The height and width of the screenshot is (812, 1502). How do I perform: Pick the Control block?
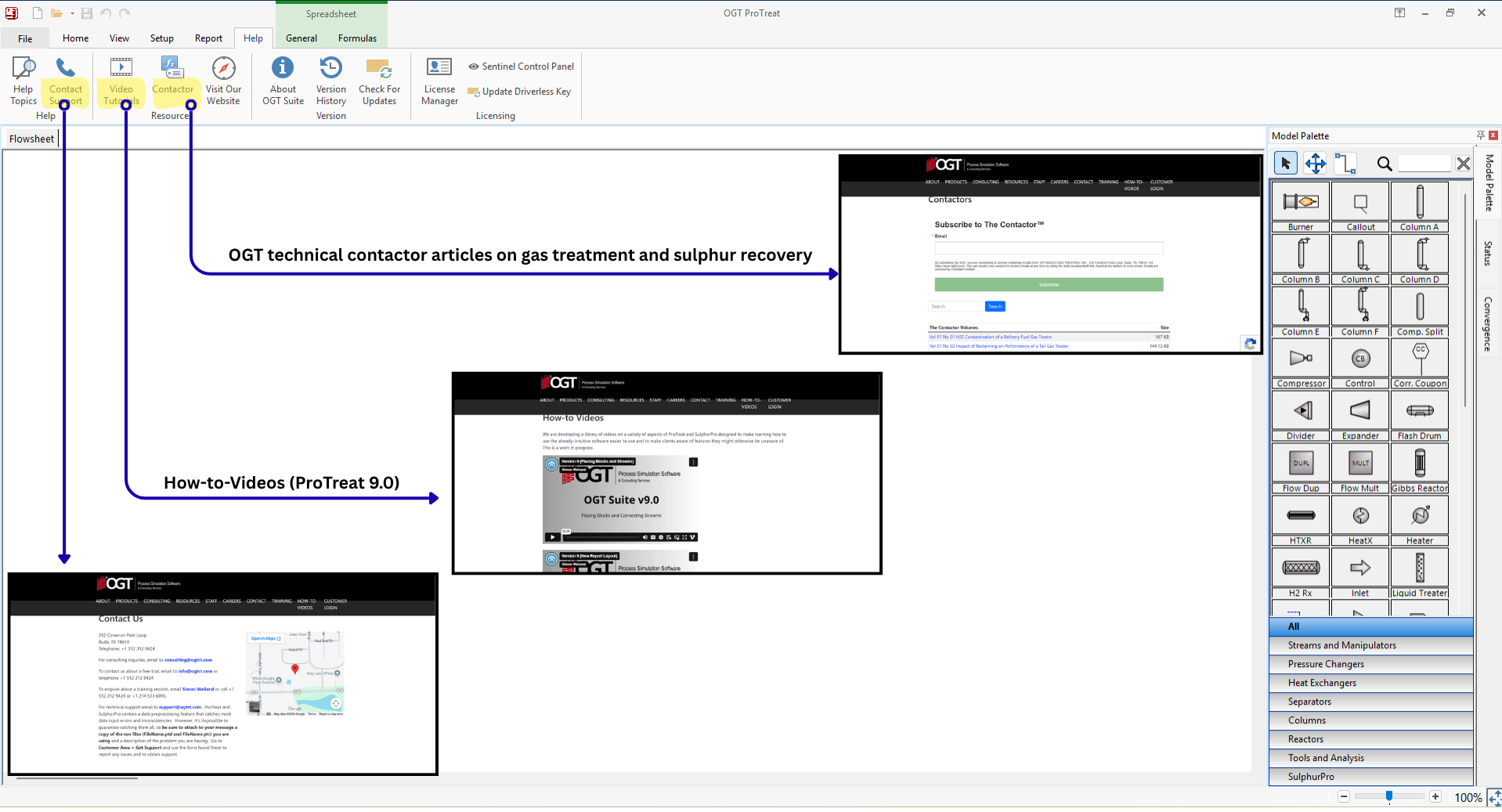point(1360,363)
